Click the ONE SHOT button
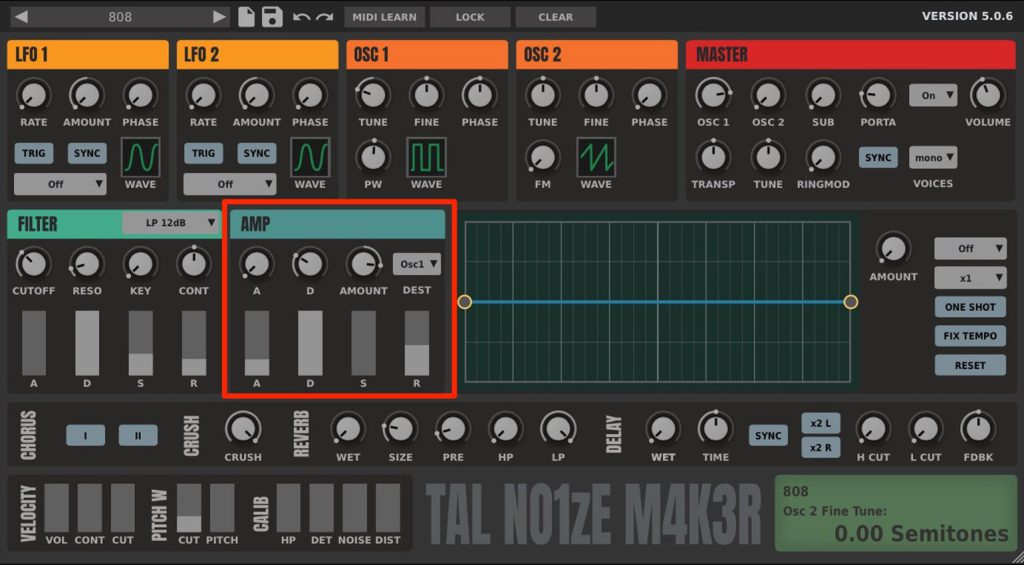Screen dimensions: 1024x565 (x=969, y=307)
